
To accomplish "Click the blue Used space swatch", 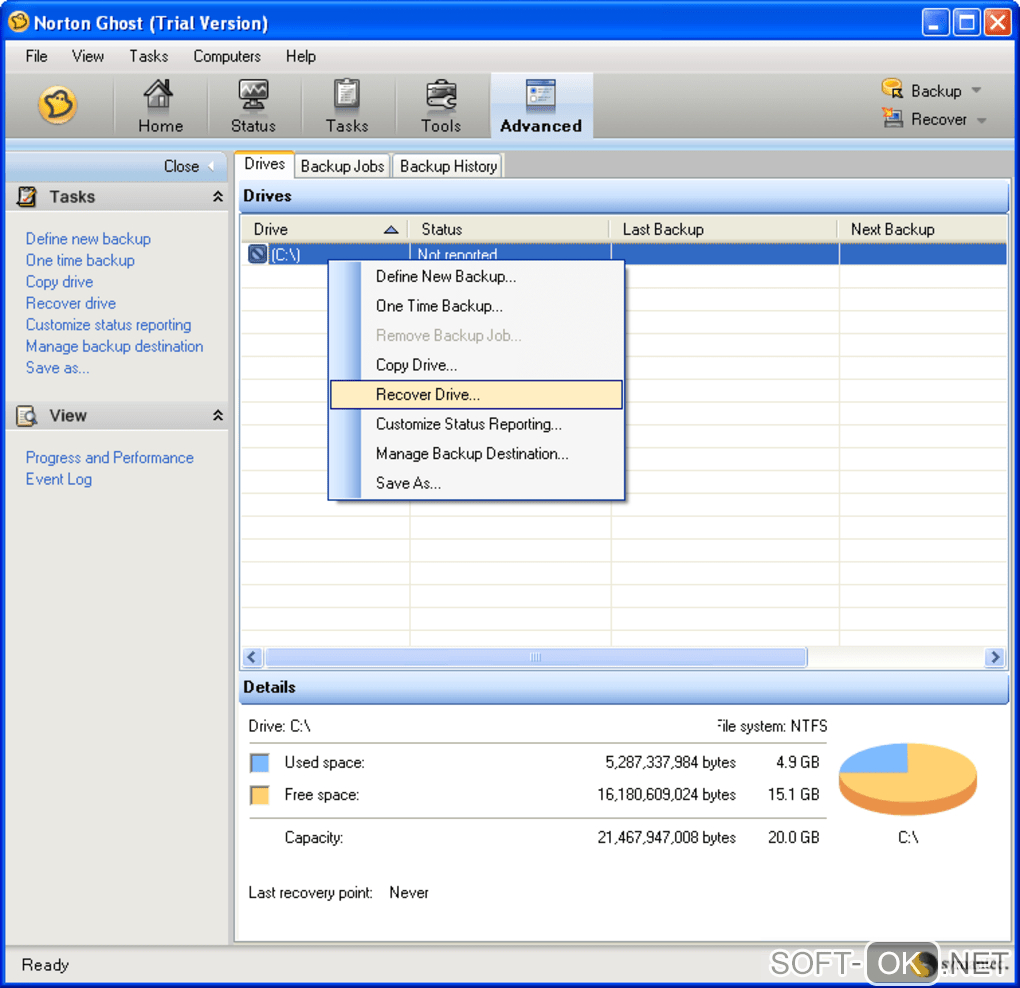I will point(260,762).
